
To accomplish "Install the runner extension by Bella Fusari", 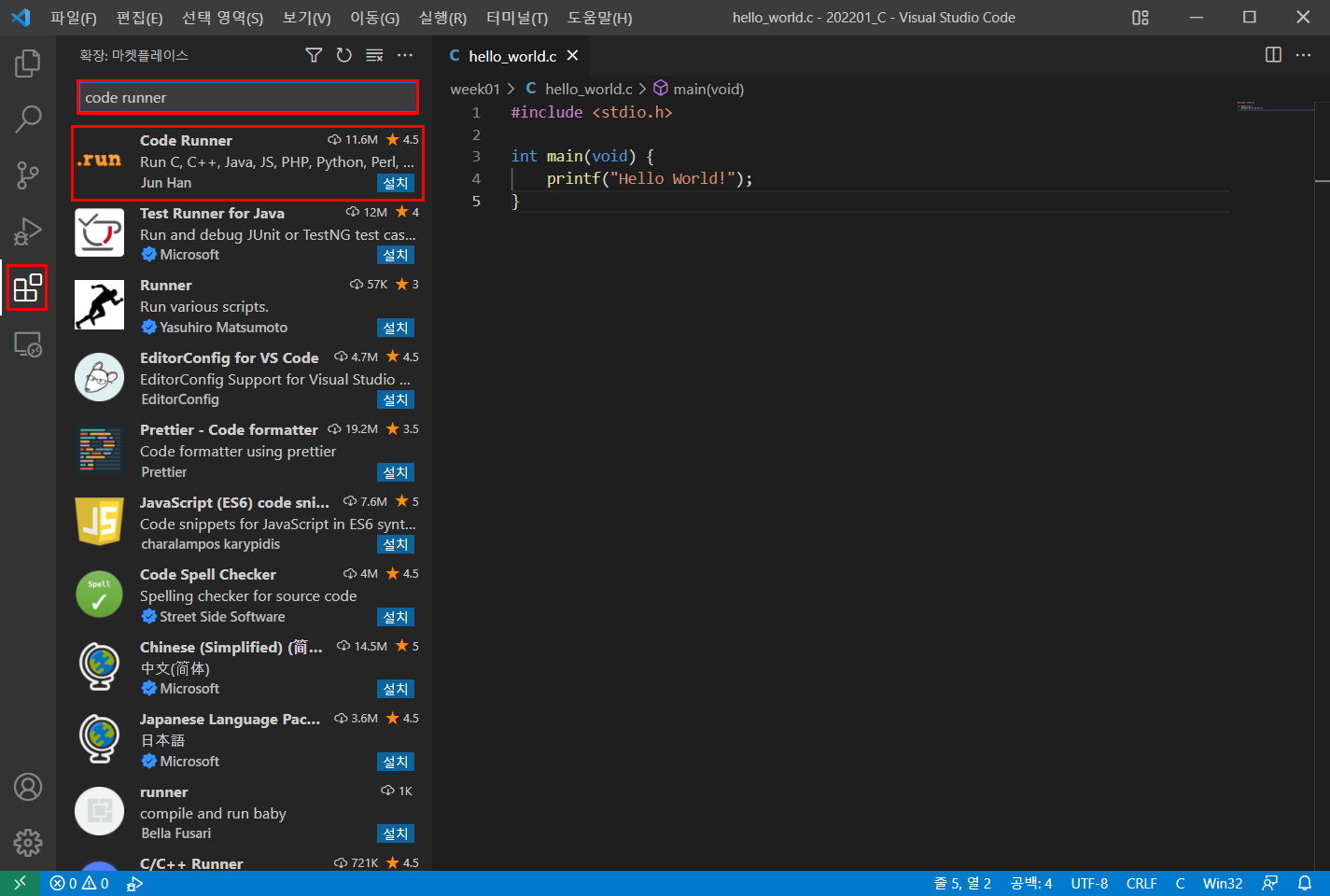I will pyautogui.click(x=396, y=833).
